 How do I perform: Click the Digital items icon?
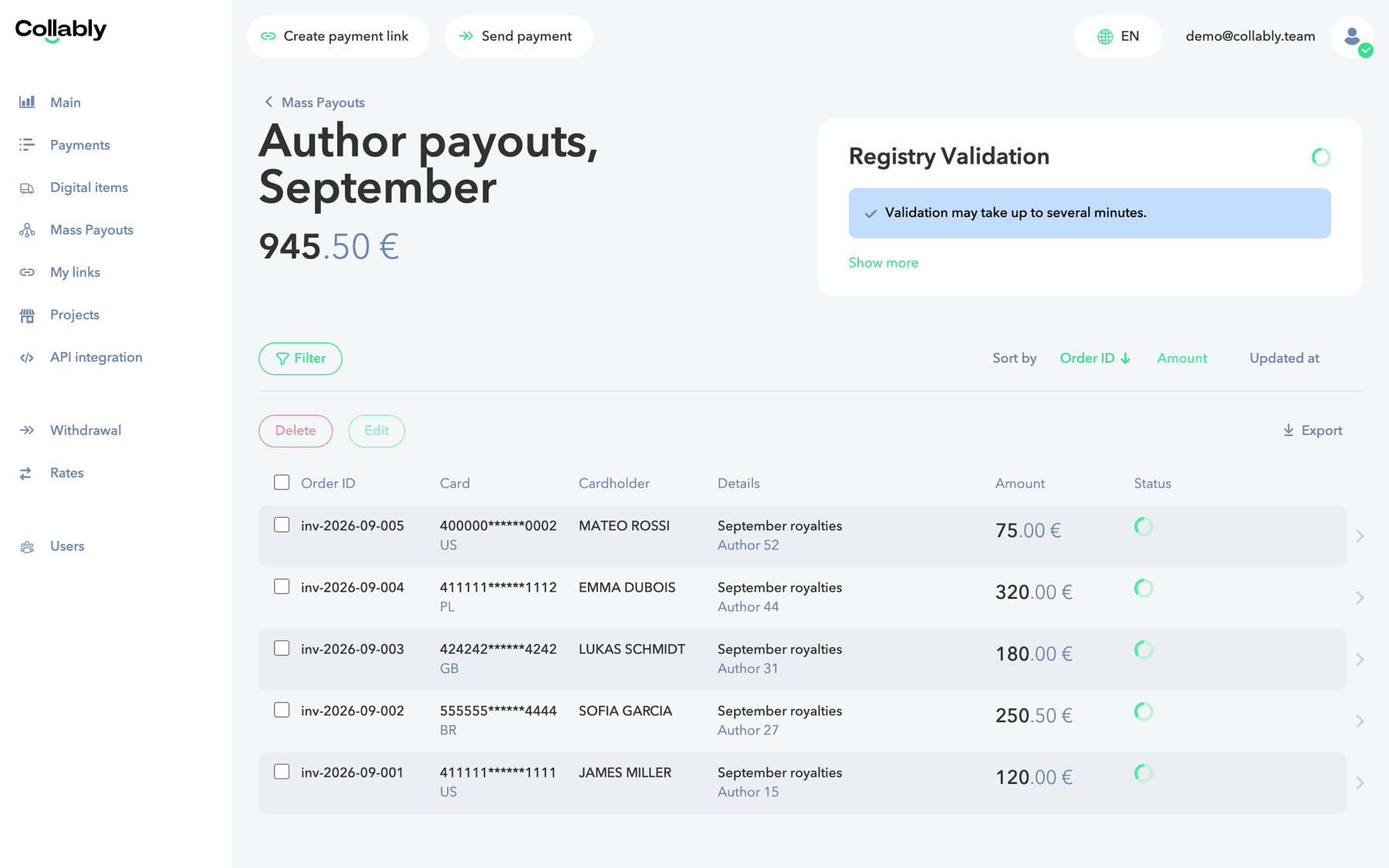pos(27,187)
